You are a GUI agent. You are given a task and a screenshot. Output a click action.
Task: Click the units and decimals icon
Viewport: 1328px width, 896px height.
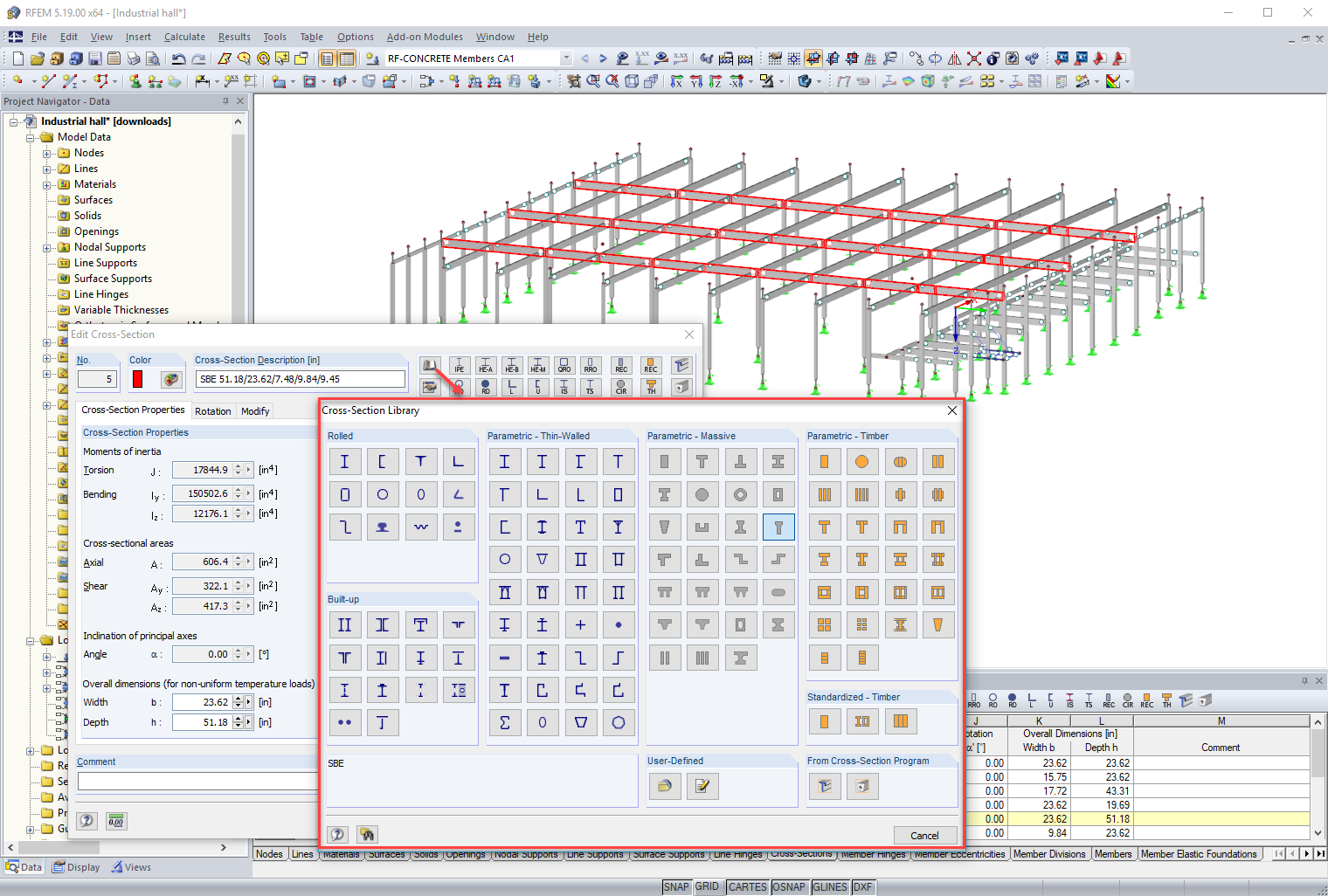click(116, 821)
